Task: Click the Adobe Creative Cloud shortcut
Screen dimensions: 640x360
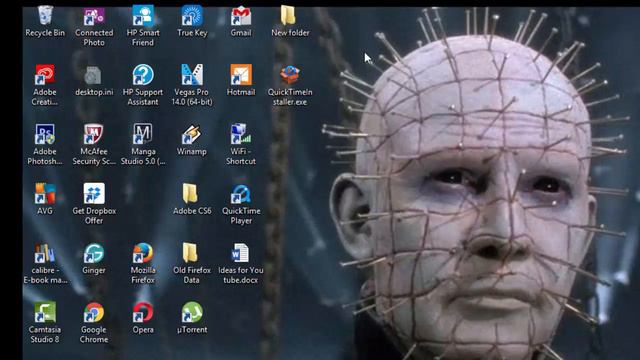Action: point(45,74)
